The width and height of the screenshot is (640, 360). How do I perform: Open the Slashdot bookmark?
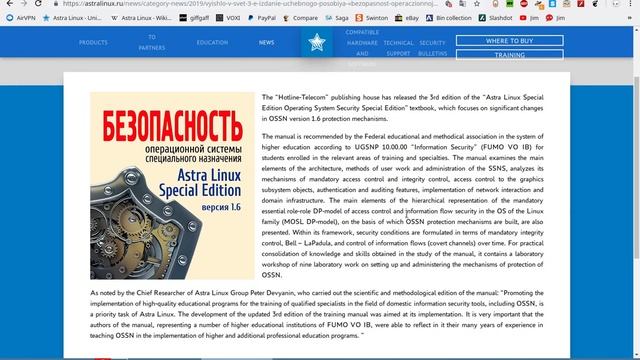point(496,18)
